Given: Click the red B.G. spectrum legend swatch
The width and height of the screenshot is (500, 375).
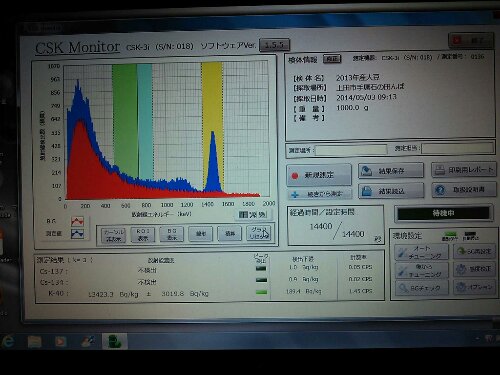Looking at the screenshot, I should (x=77, y=221).
